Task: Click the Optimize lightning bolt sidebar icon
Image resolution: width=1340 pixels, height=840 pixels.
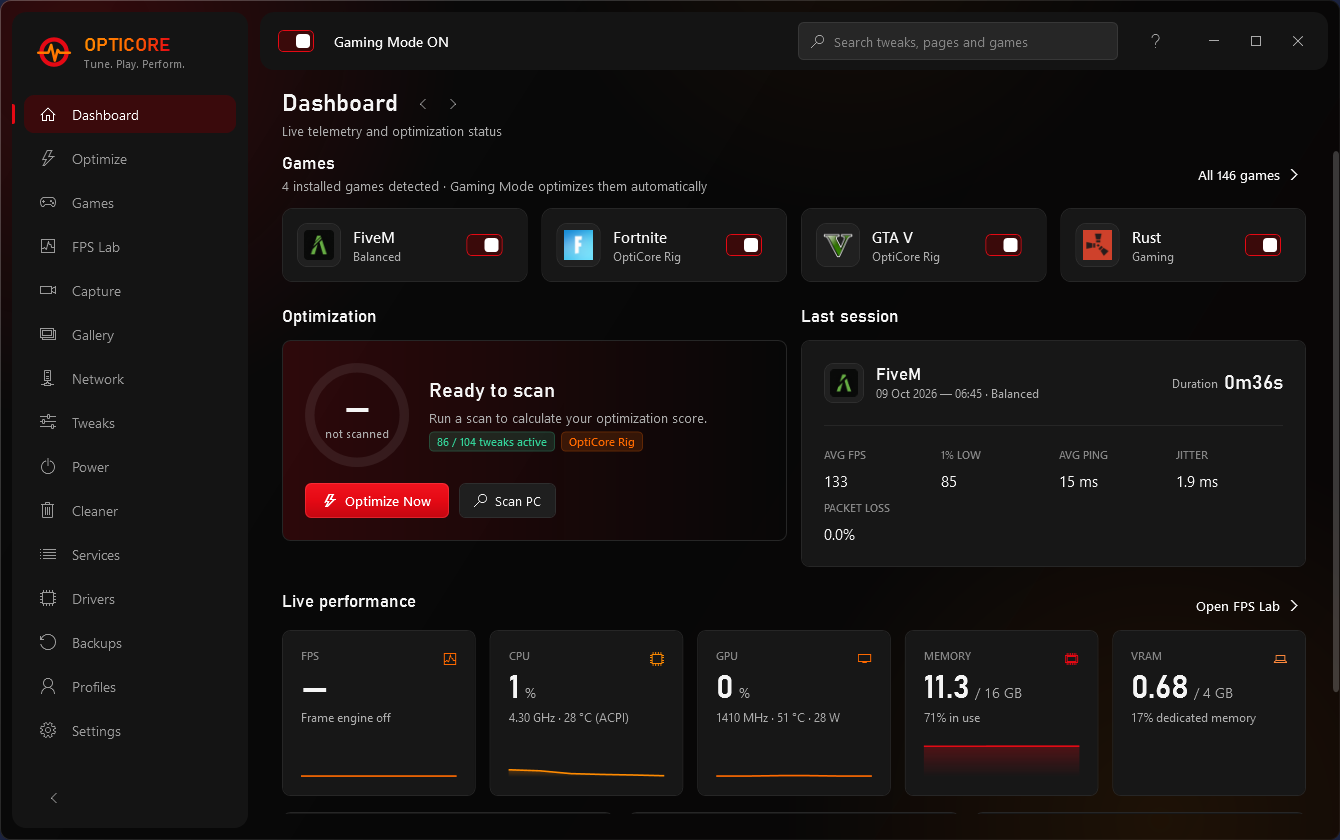Action: point(48,159)
